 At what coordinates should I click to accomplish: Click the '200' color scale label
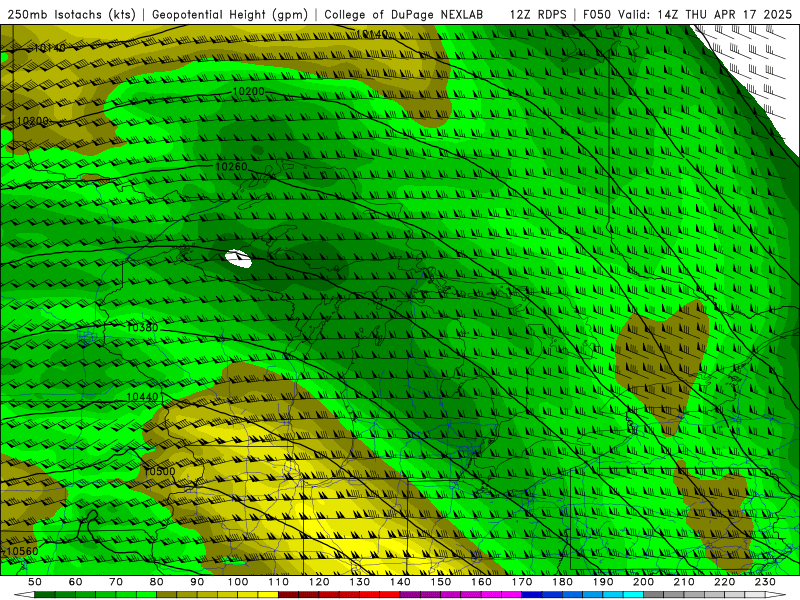pos(643,582)
